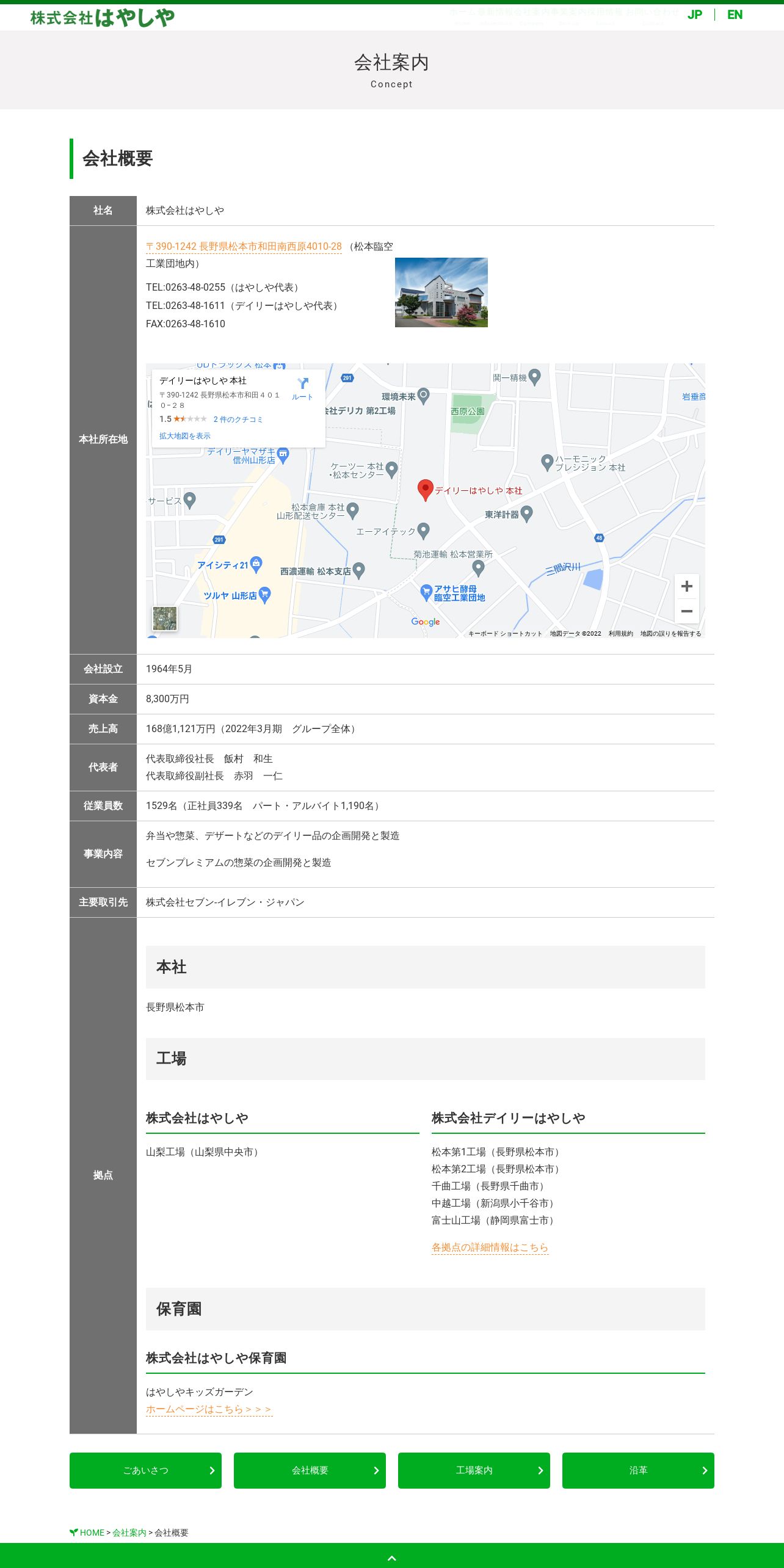This screenshot has width=784, height=1568.
Task: Click 地図の誤りを報告する on map
Action: point(670,634)
